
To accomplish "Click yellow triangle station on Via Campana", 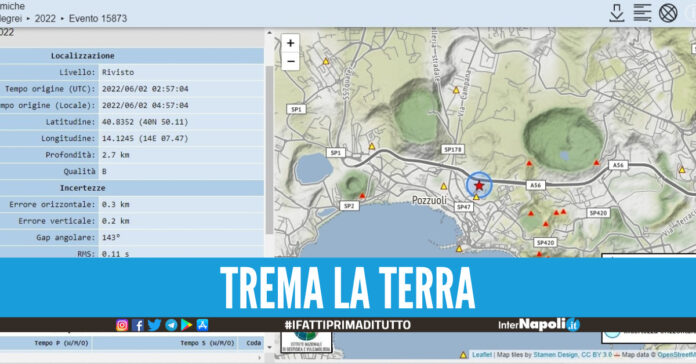I will pos(456,90).
